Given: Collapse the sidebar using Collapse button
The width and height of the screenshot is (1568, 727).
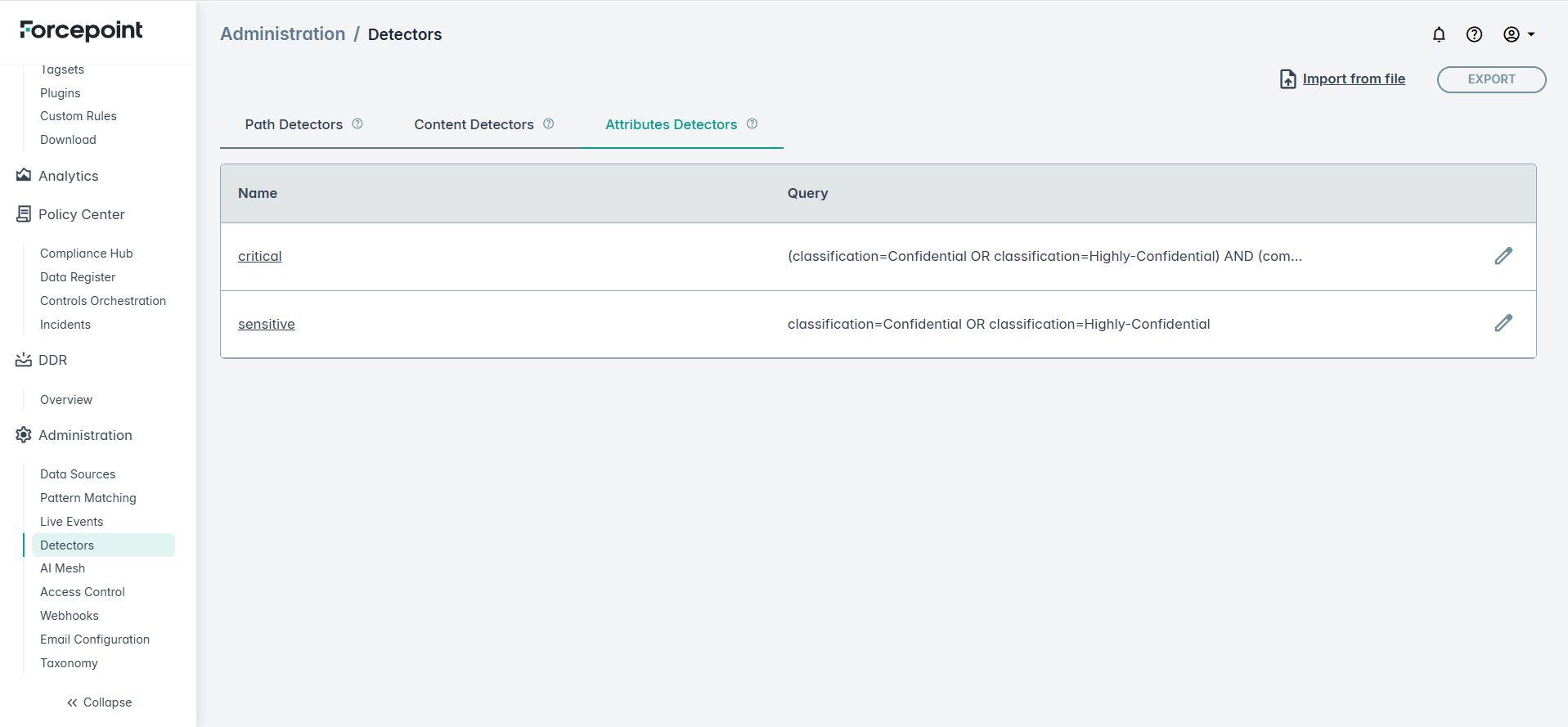Looking at the screenshot, I should [x=99, y=702].
